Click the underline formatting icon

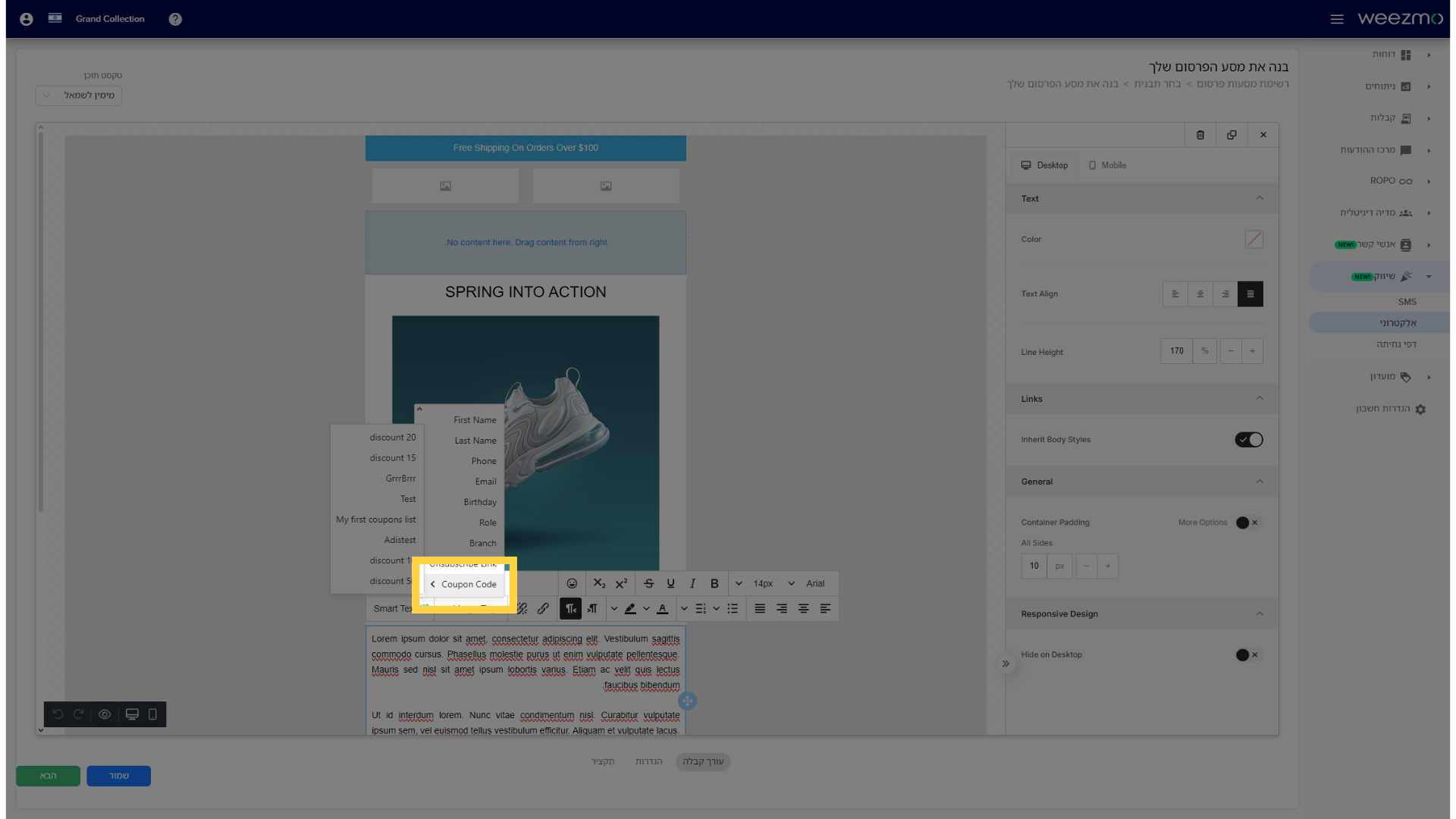pyautogui.click(x=670, y=583)
